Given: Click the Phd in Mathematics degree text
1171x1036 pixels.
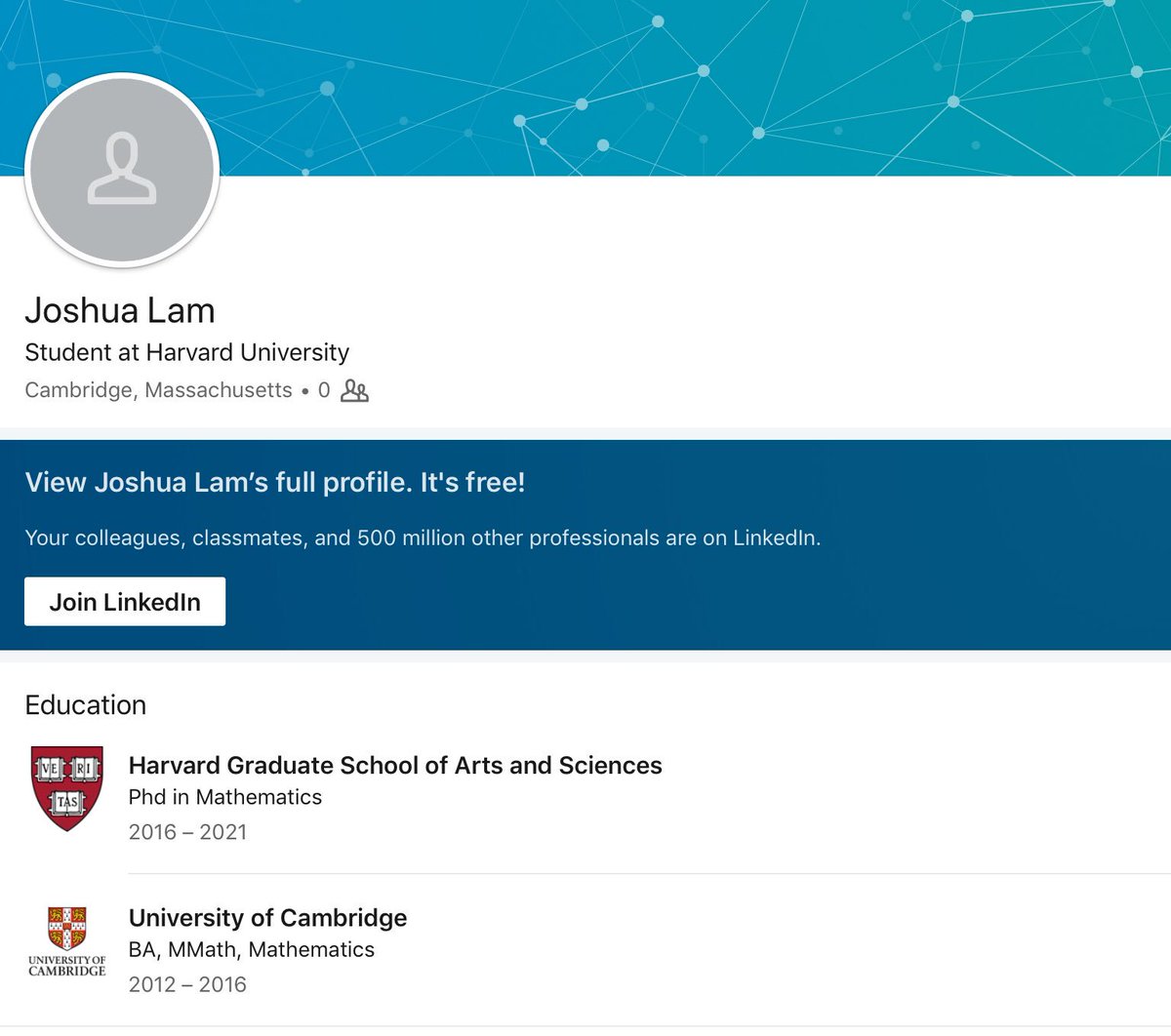Looking at the screenshot, I should pos(225,797).
